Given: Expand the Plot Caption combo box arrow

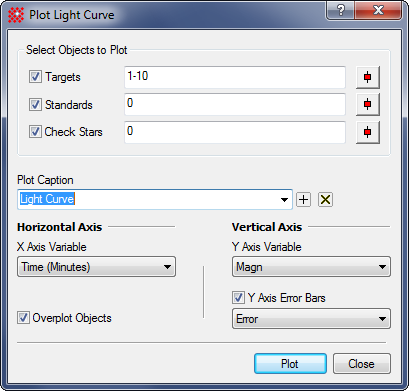Looking at the screenshot, I should (284, 200).
